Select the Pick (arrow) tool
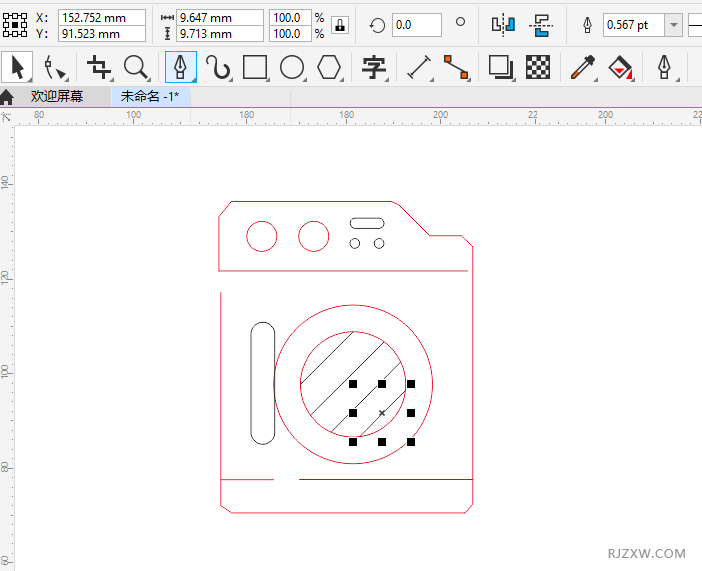 click(x=17, y=68)
